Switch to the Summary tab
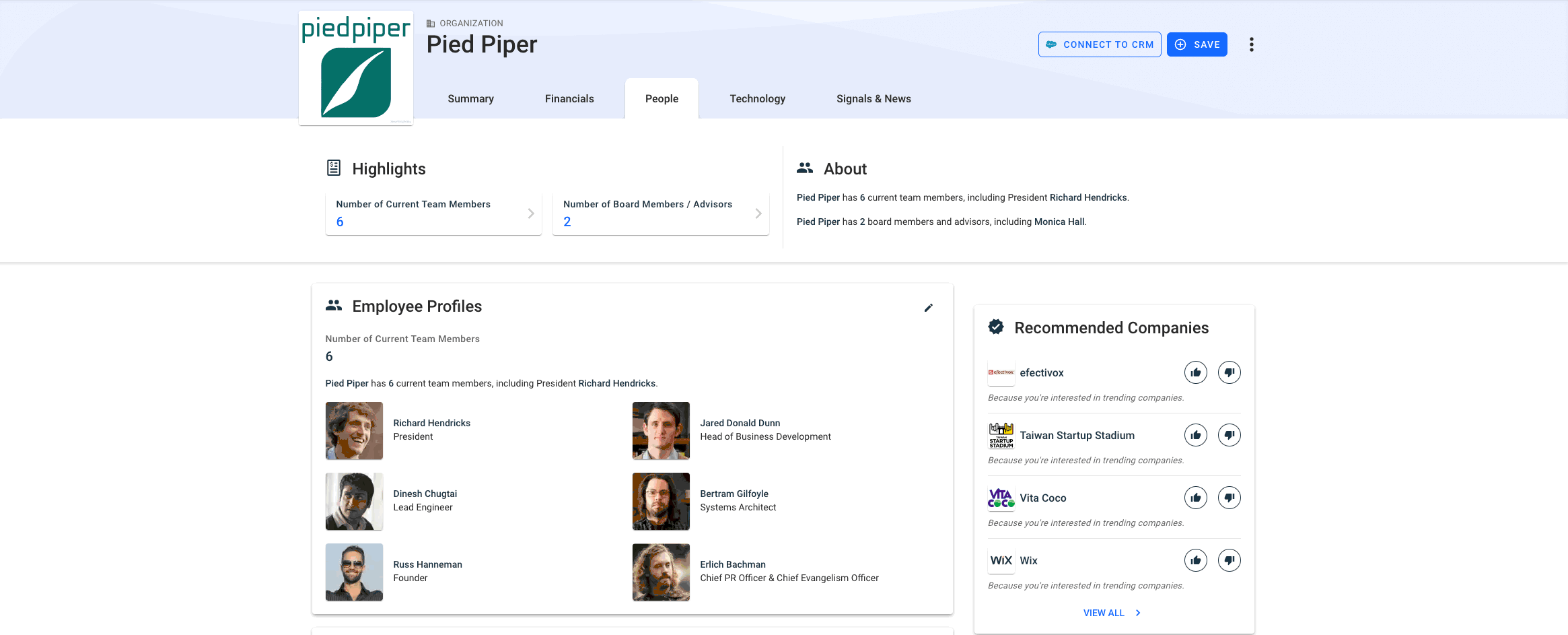Screen dimensions: 1568x635 (x=470, y=98)
